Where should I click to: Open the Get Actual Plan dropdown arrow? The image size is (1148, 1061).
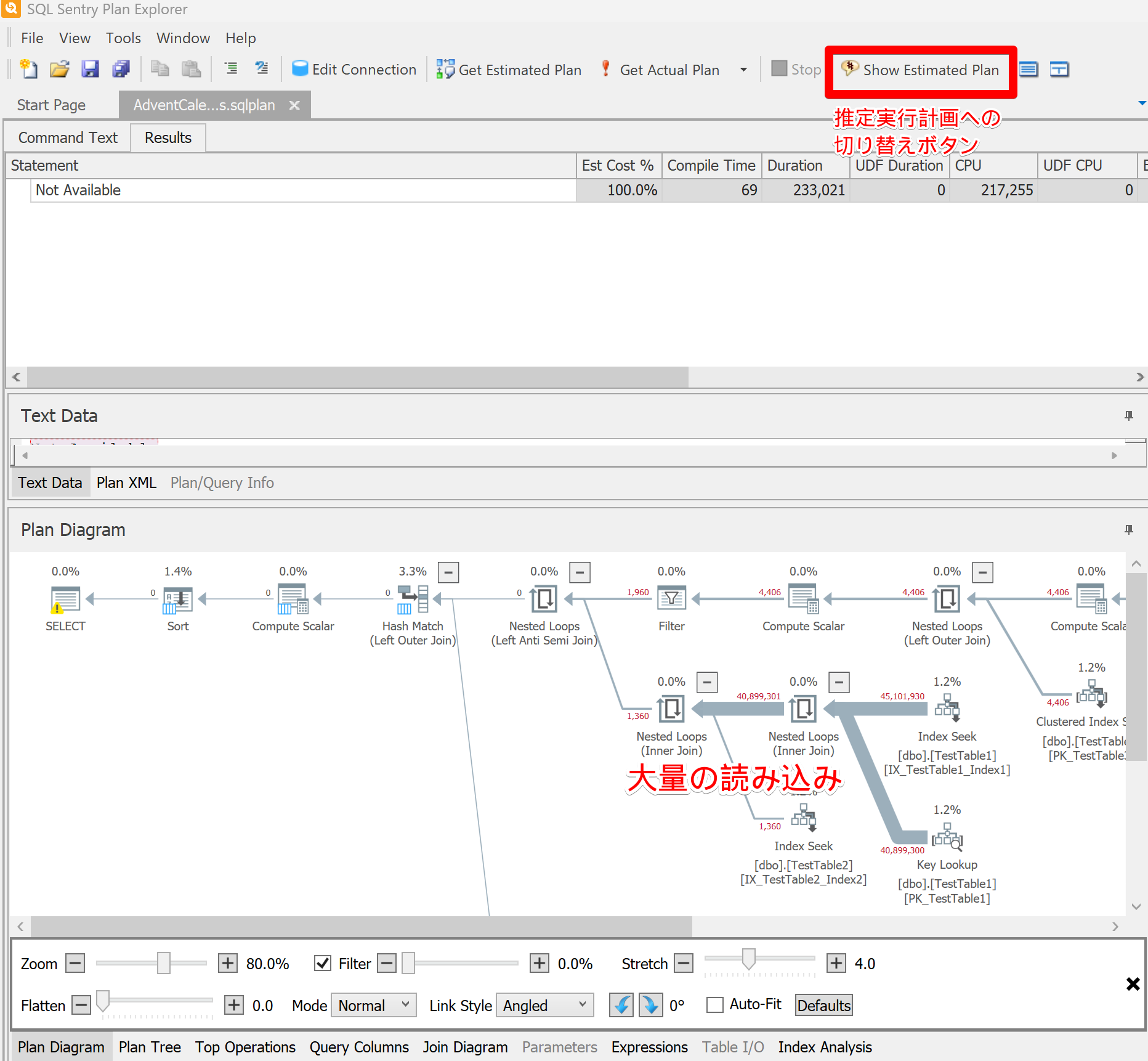click(x=743, y=70)
